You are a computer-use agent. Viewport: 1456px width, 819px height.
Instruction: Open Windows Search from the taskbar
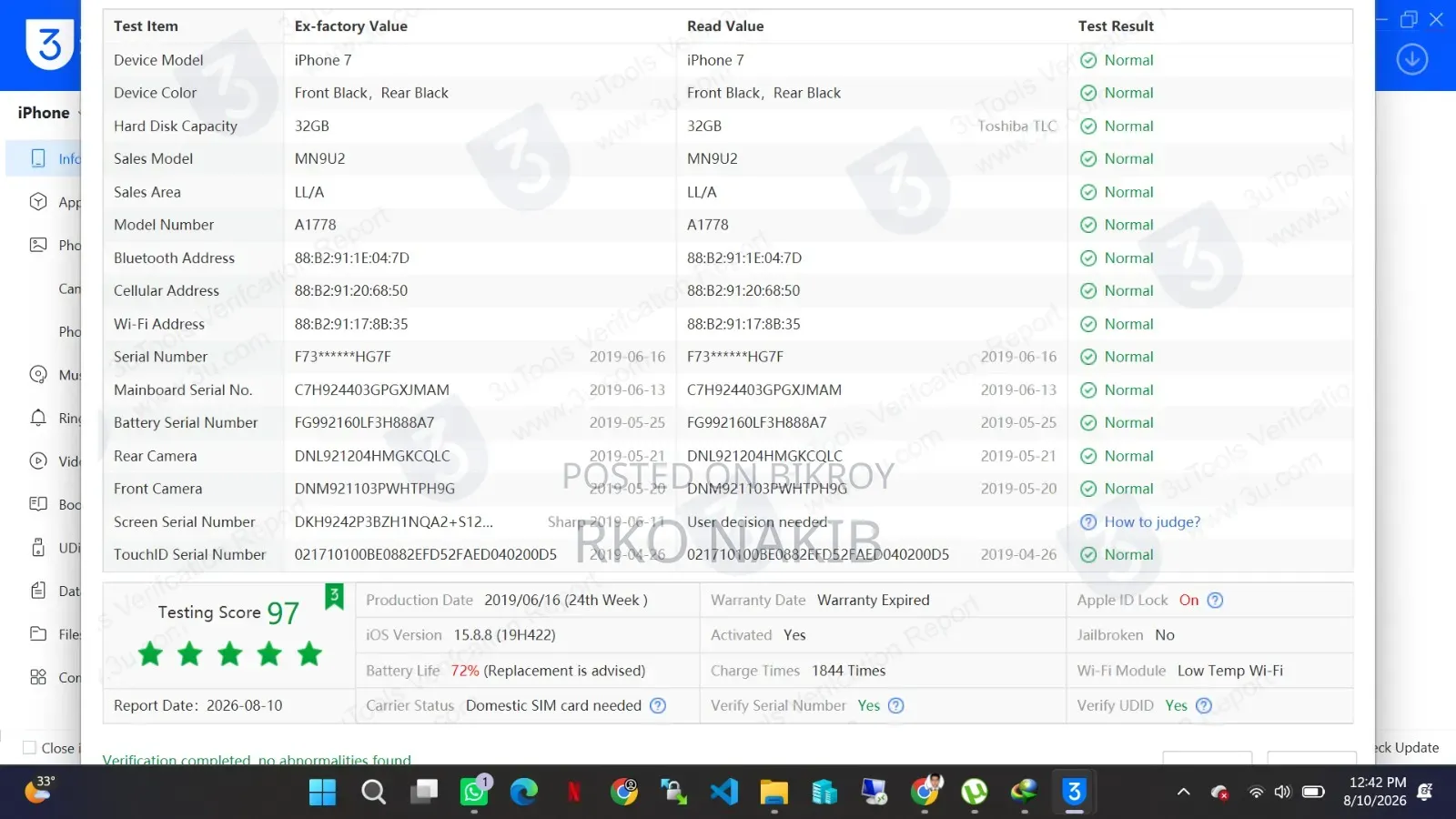tap(373, 793)
